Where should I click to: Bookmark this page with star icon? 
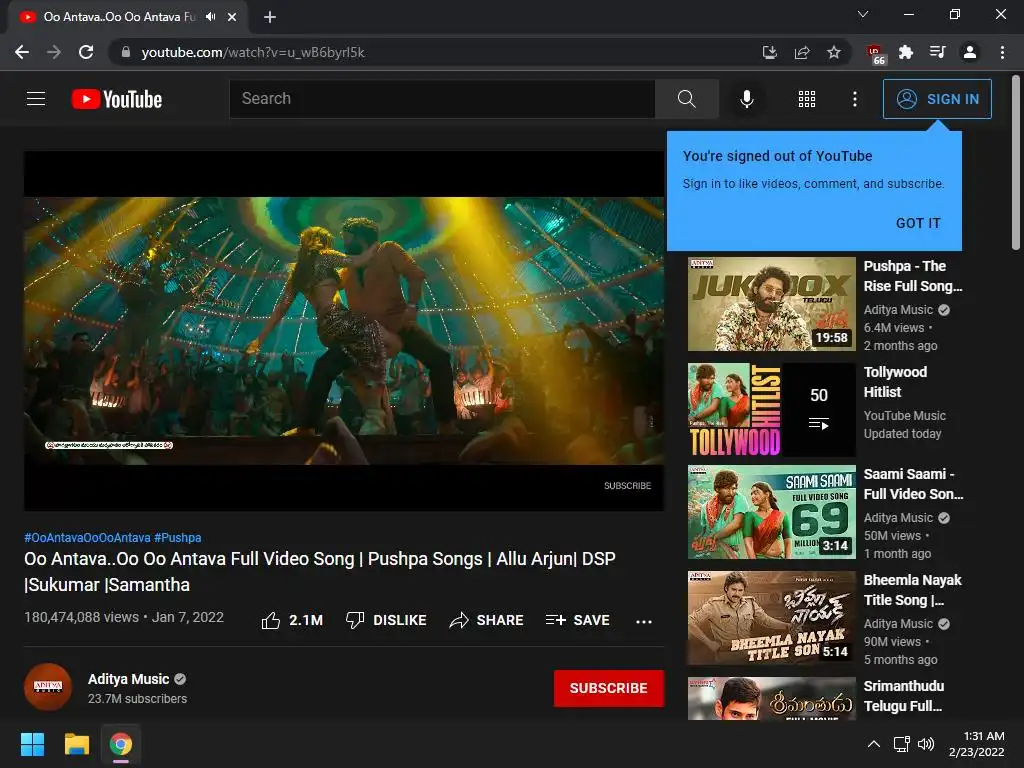pos(834,52)
